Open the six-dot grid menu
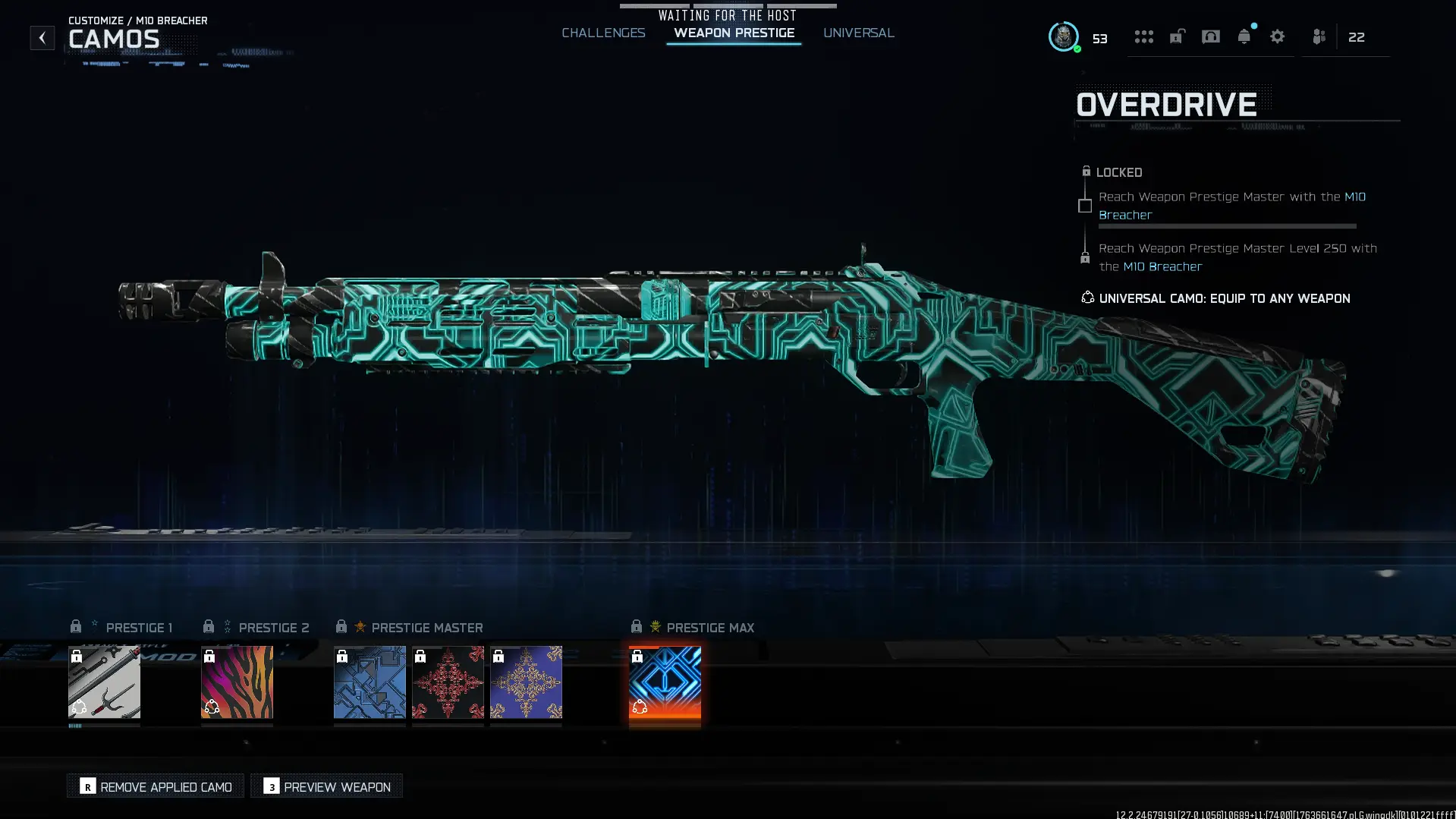Image resolution: width=1456 pixels, height=819 pixels. pos(1143,36)
